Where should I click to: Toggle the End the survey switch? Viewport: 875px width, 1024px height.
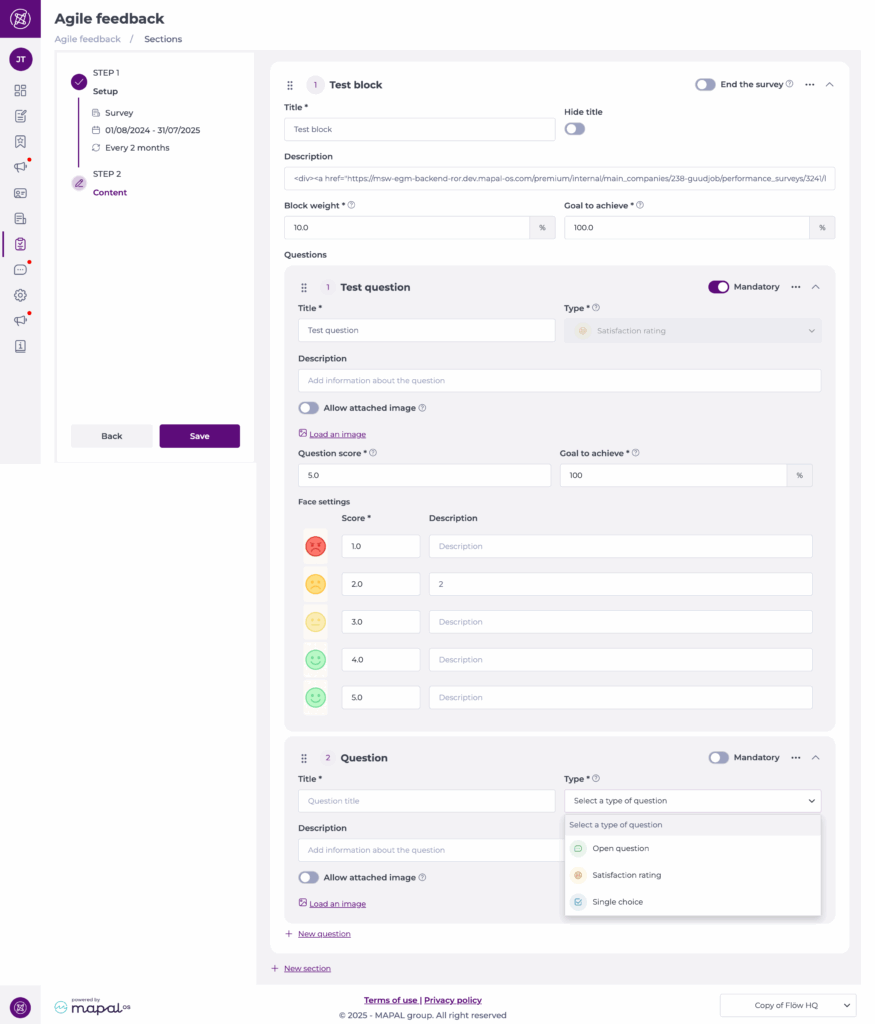tap(705, 85)
